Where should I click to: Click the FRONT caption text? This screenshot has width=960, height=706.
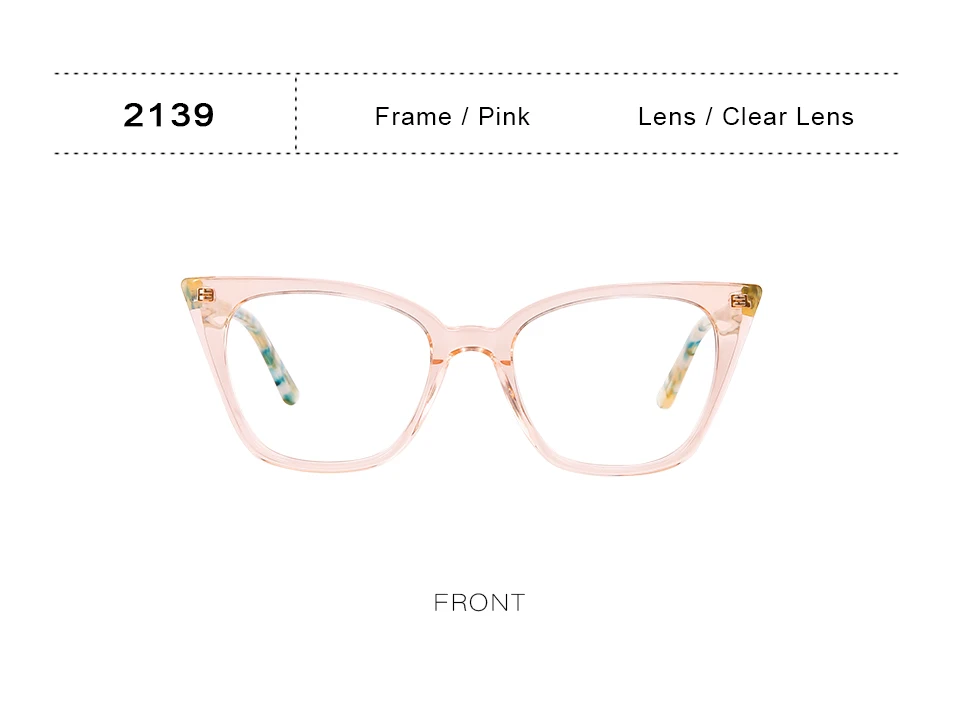(479, 603)
